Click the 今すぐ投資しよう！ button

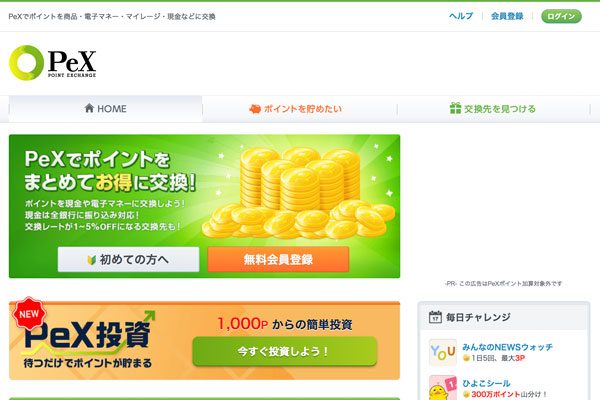(284, 351)
